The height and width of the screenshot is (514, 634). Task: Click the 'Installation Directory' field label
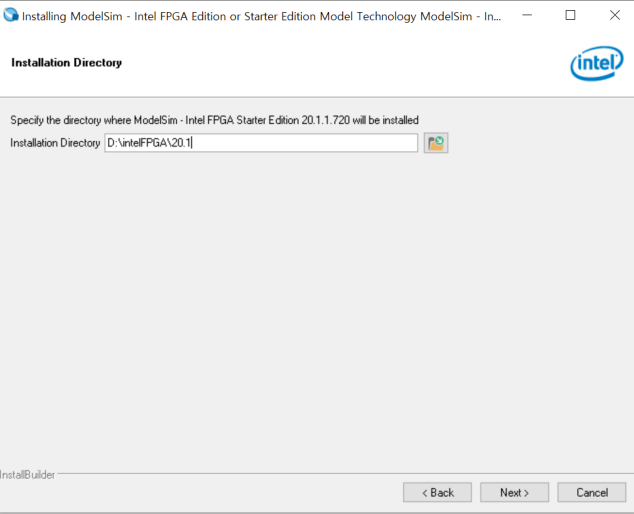point(55,143)
